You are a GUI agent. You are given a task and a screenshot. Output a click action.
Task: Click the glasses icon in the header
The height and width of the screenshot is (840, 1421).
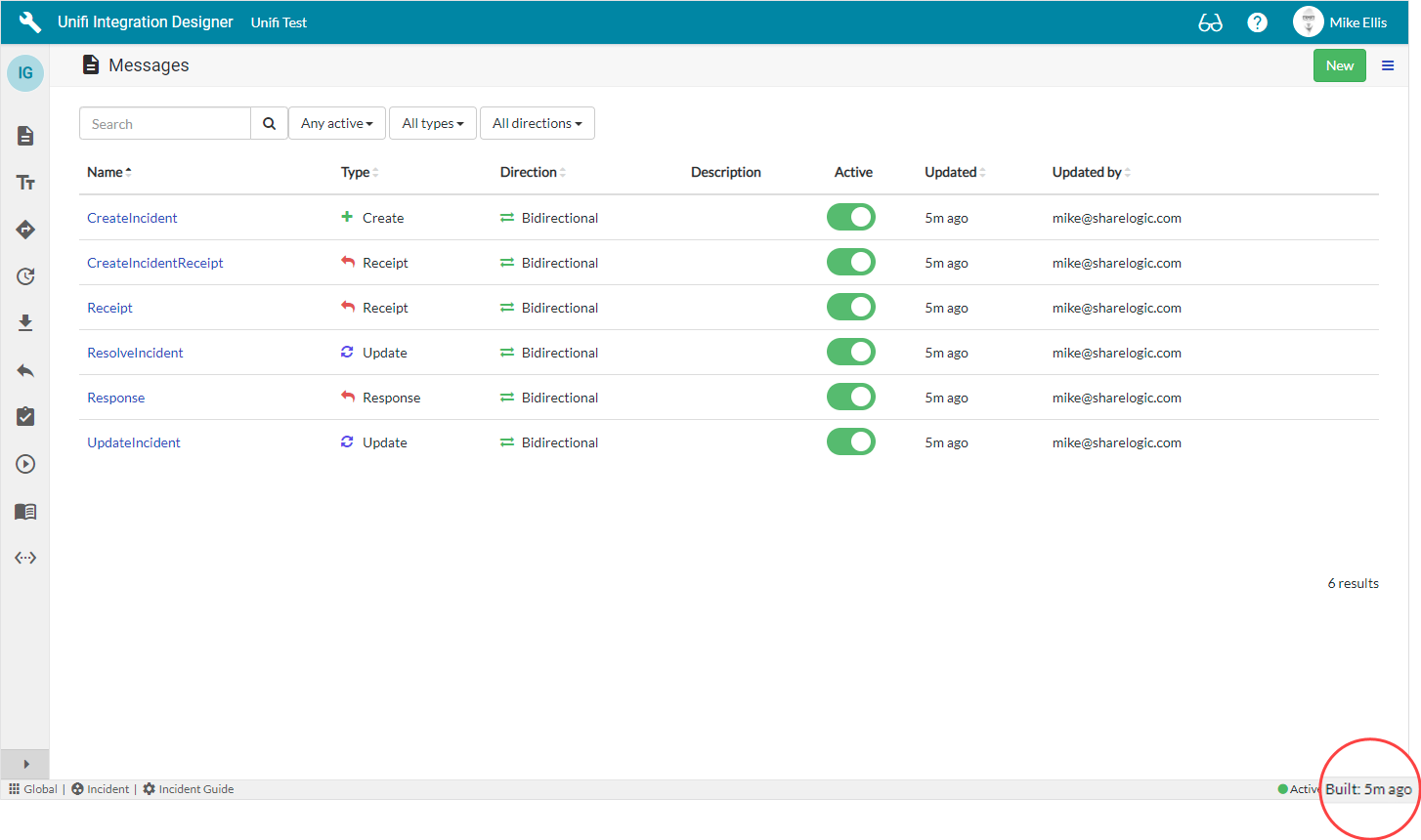[x=1210, y=22]
